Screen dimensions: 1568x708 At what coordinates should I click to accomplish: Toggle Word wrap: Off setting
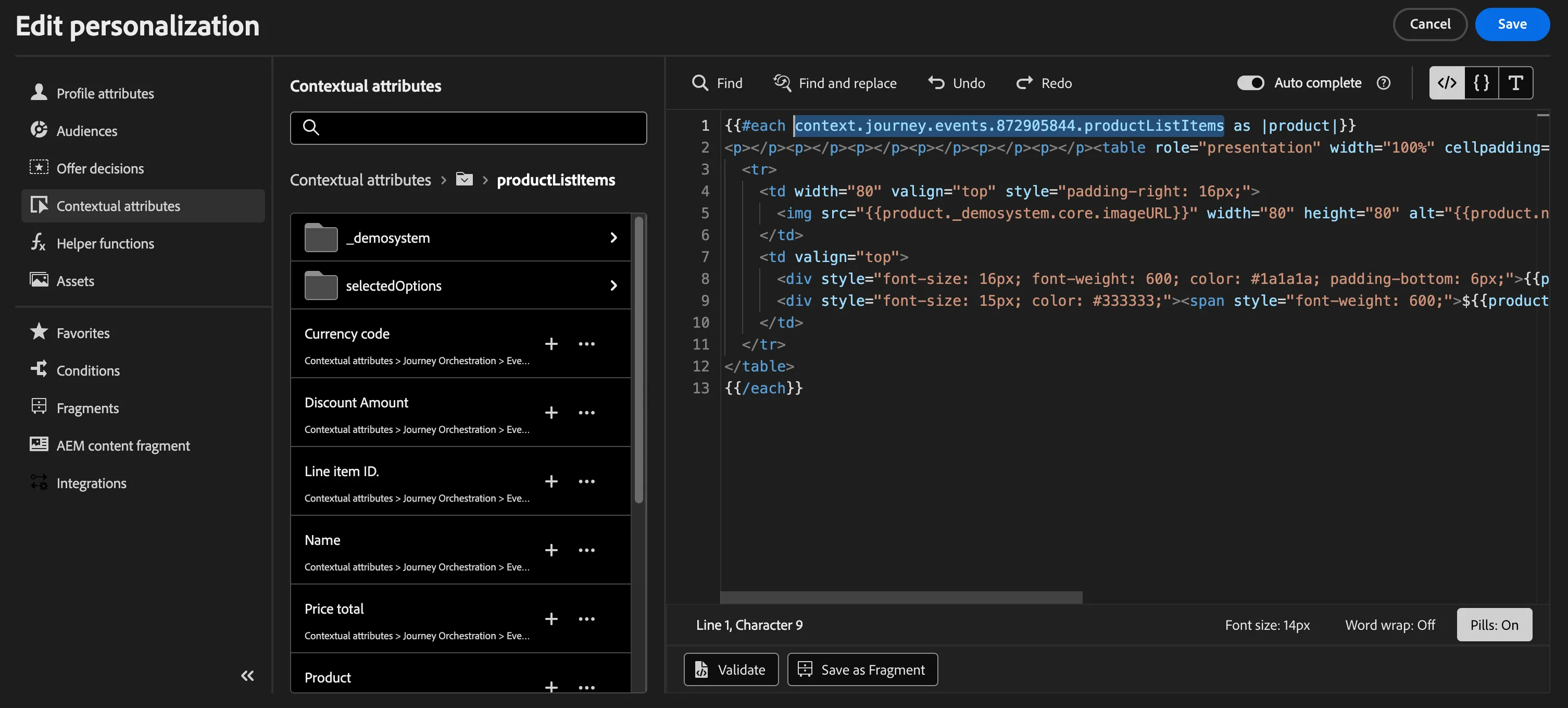pos(1390,625)
